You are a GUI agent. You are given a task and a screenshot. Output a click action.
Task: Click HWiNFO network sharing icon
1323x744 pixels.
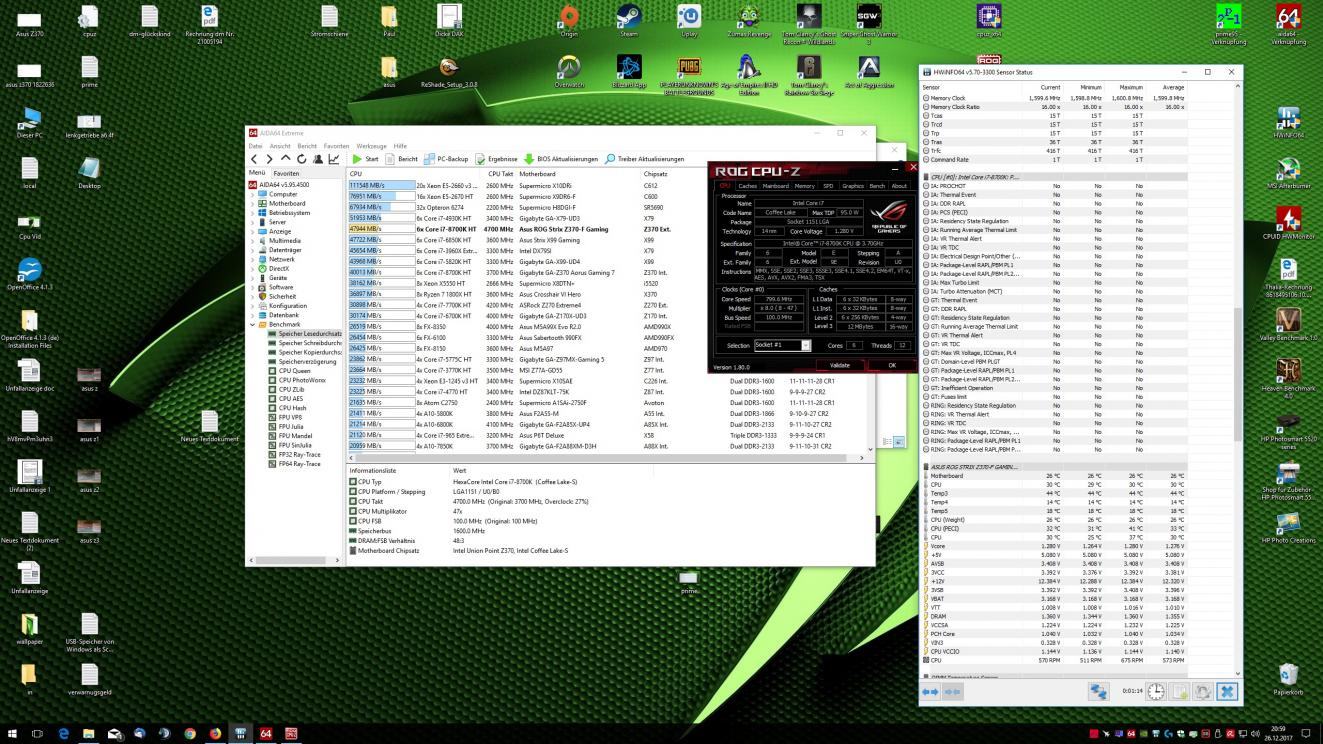coord(1100,691)
